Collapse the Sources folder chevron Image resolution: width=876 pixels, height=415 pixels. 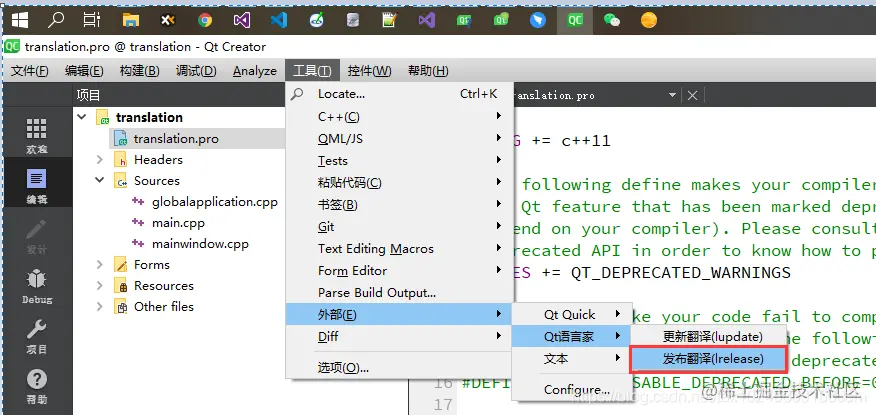(x=99, y=180)
